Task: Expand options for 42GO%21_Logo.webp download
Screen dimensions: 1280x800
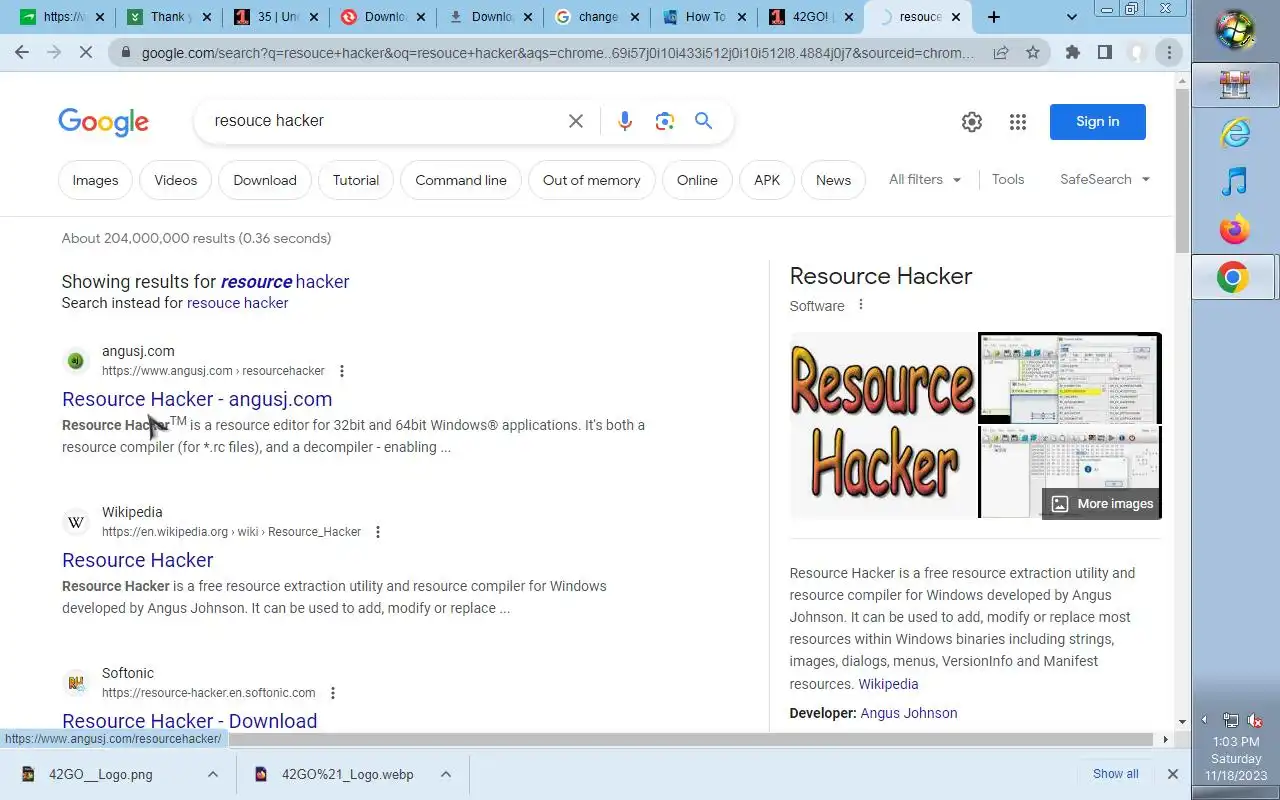Action: [446, 774]
